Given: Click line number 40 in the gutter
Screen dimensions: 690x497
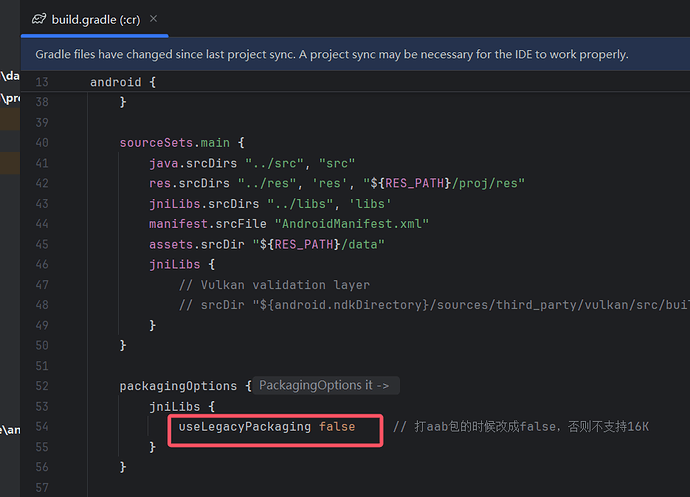Looking at the screenshot, I should tap(40, 142).
